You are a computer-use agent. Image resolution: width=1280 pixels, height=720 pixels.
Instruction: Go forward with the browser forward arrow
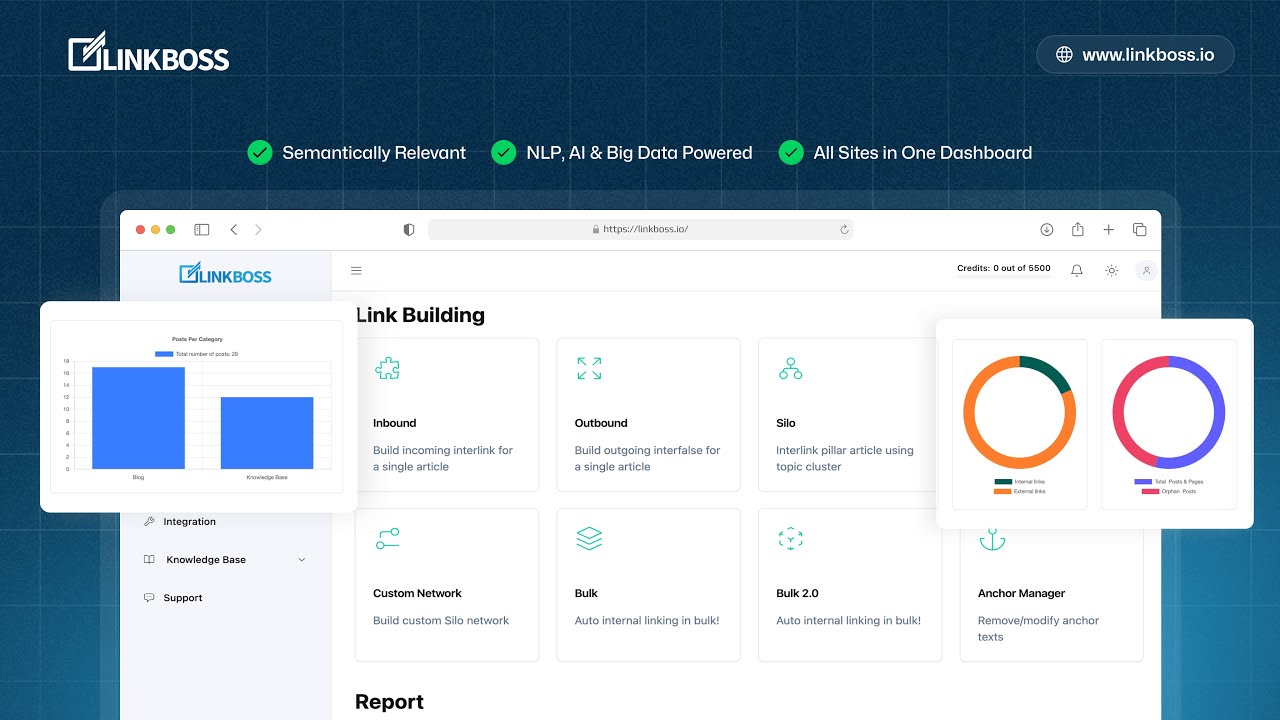tap(258, 229)
